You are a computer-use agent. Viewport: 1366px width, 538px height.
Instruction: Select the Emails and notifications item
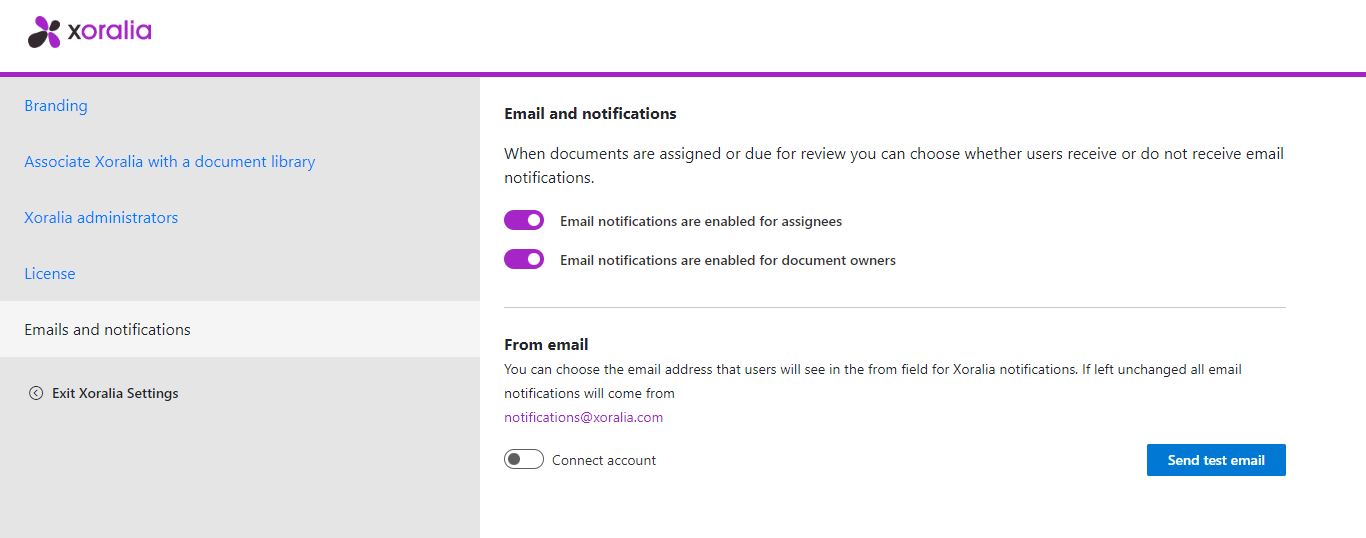point(240,329)
